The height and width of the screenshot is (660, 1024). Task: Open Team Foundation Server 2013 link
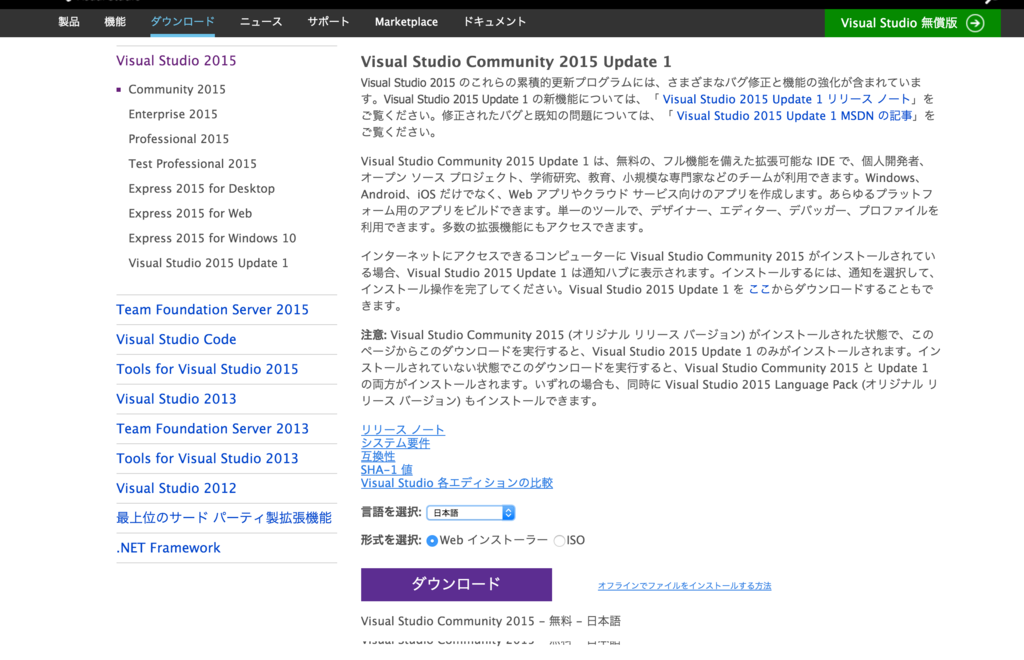212,429
